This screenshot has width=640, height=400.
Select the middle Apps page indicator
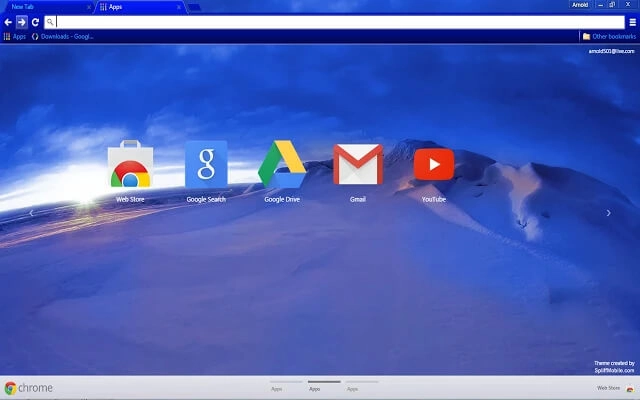click(324, 386)
